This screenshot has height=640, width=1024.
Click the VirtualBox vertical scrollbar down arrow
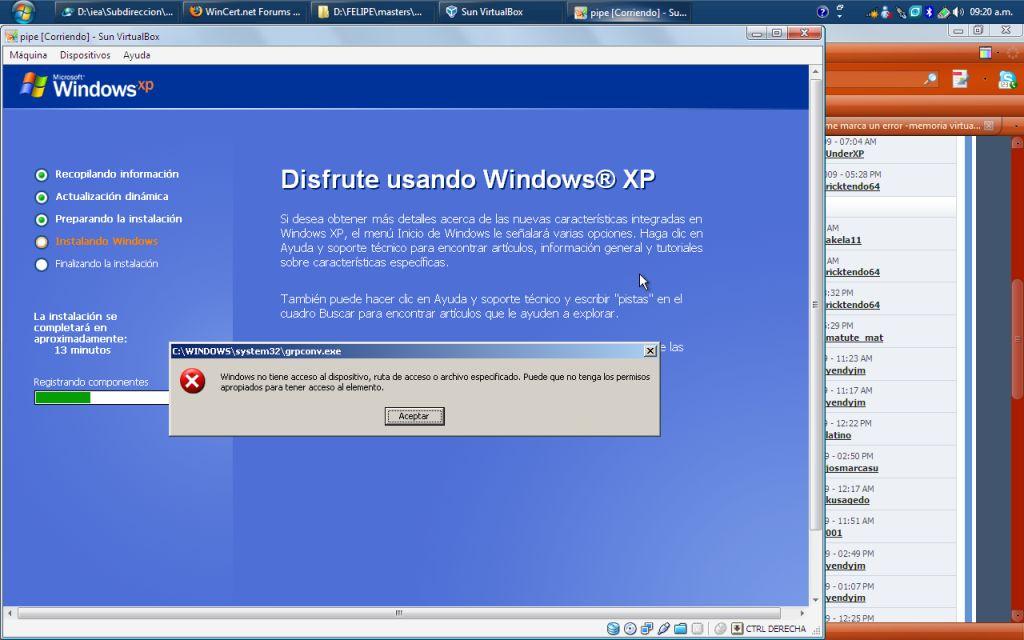point(816,600)
